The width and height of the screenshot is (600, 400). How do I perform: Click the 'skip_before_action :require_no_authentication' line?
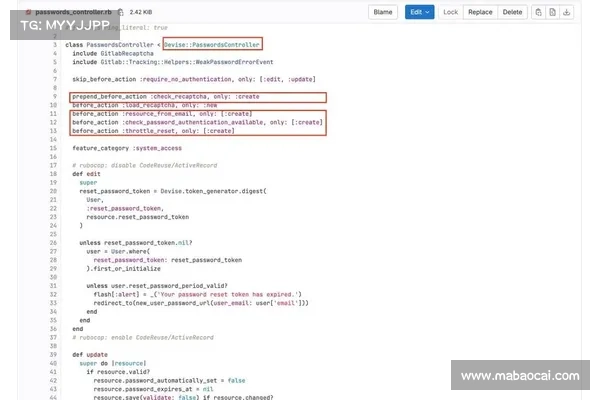(x=194, y=79)
